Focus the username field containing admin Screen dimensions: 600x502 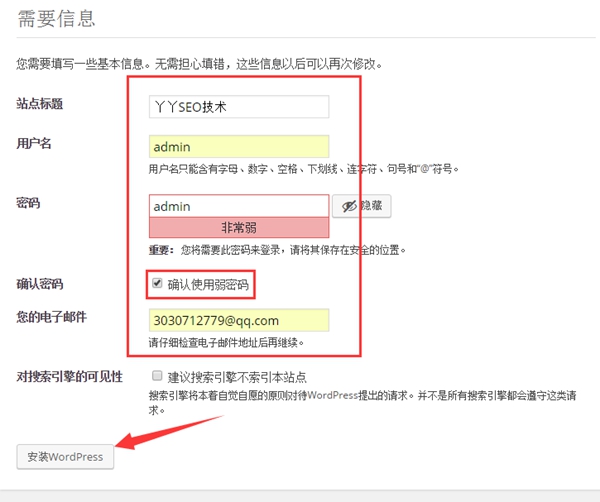coord(239,147)
